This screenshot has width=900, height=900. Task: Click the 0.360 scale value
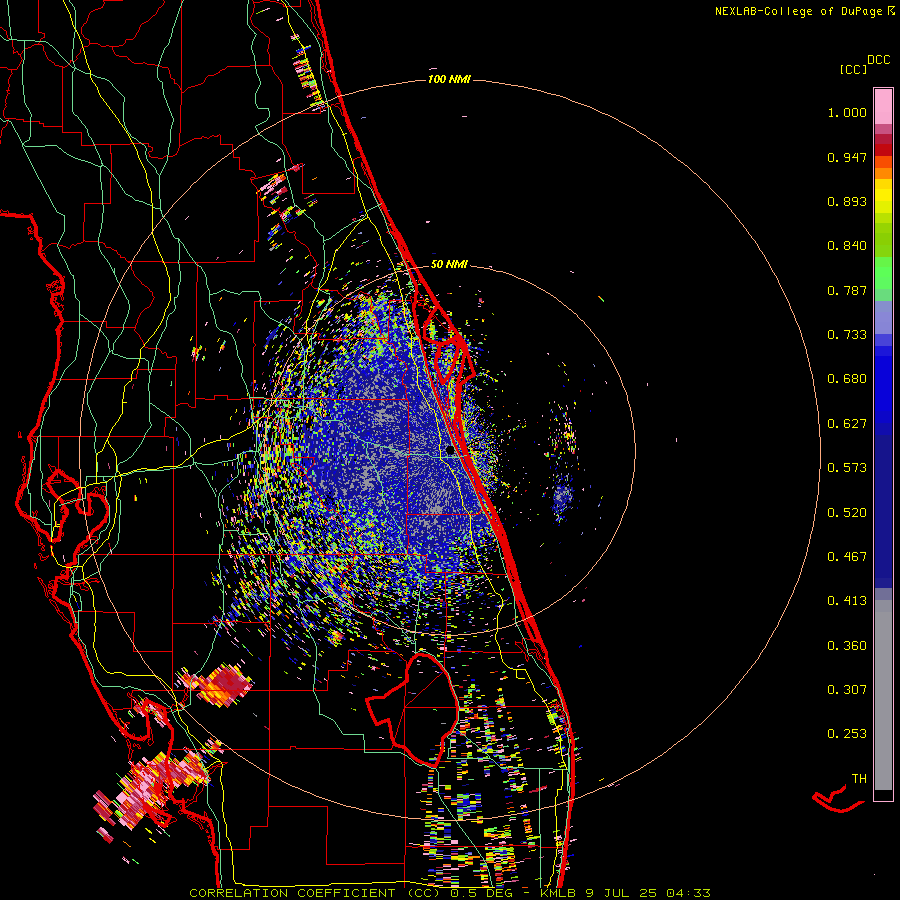point(847,646)
